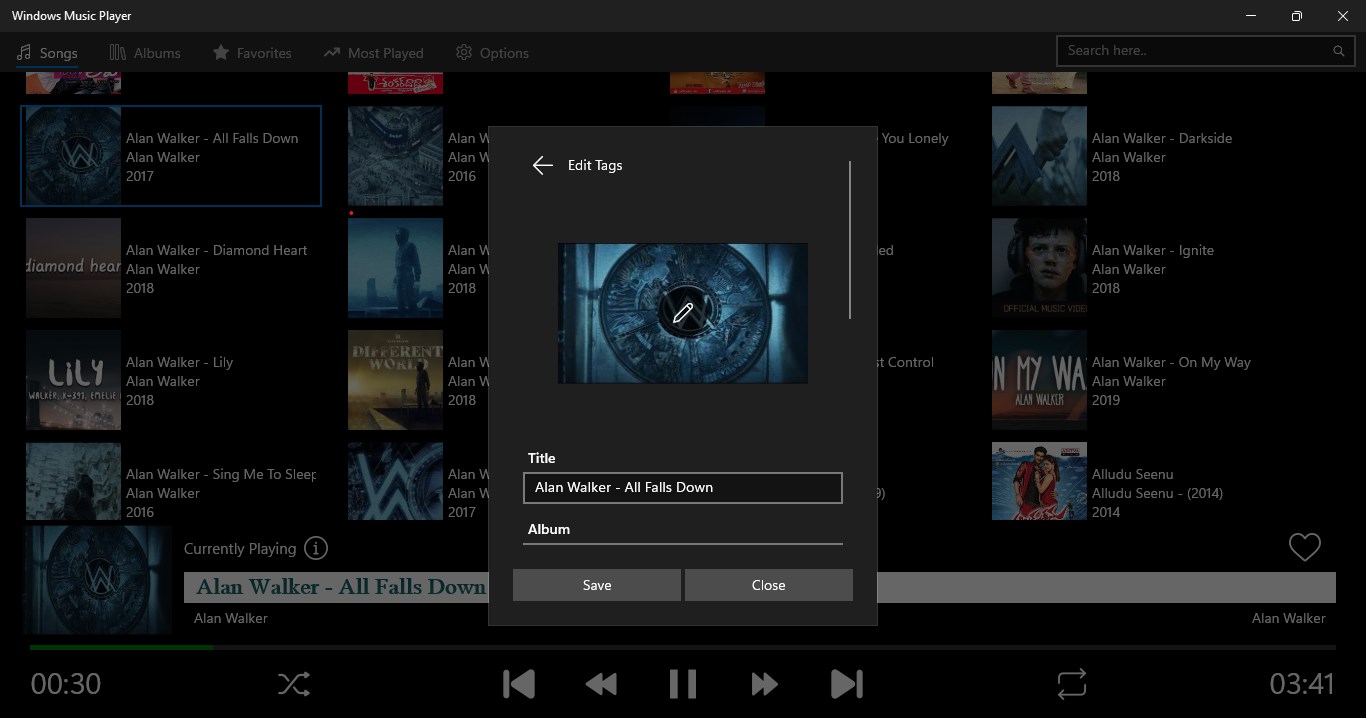Click the Title field in Edit Tags
The image size is (1366, 718).
click(x=683, y=487)
